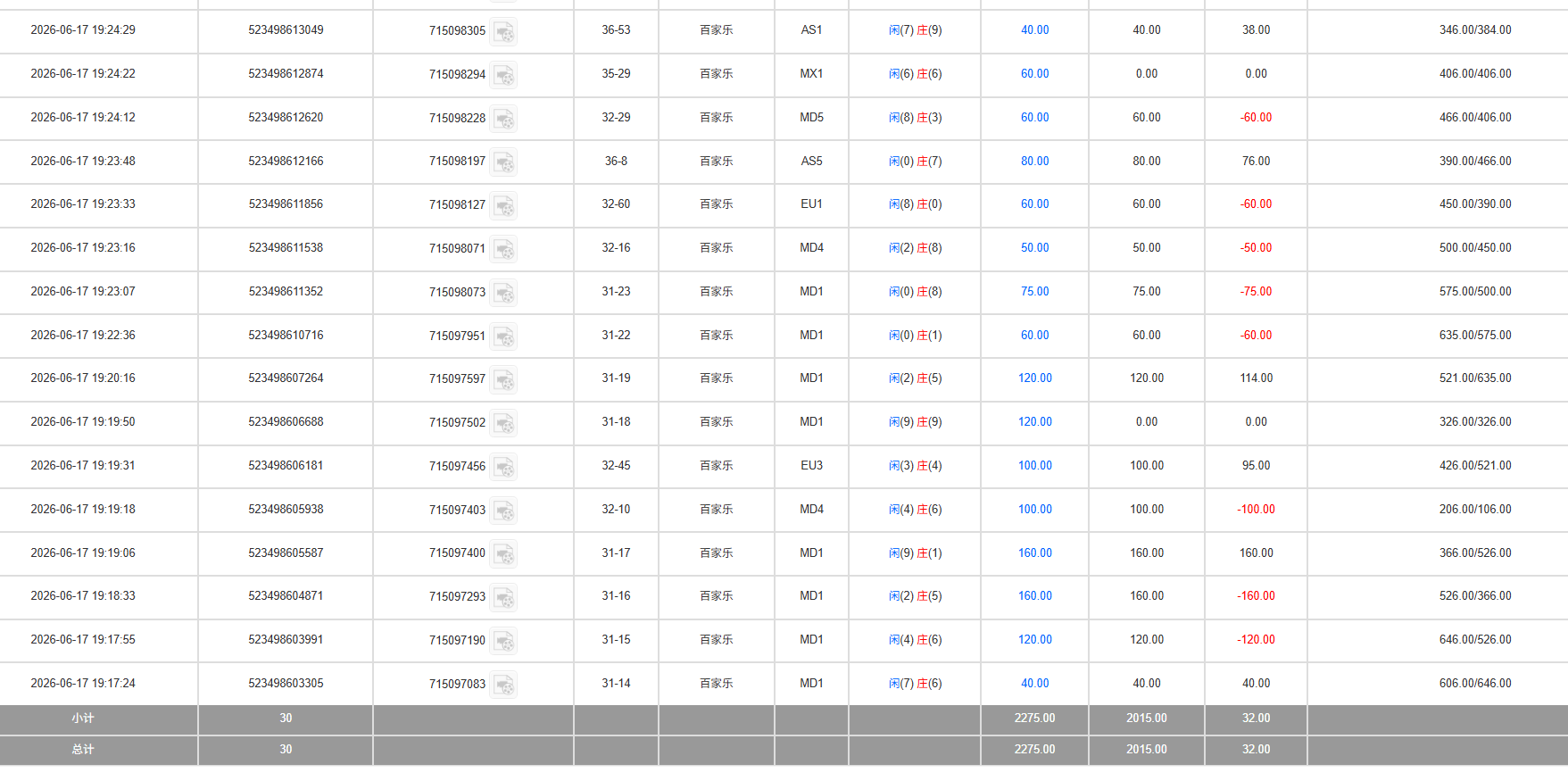Click 百家乐 game type in 31-17 row

point(716,553)
